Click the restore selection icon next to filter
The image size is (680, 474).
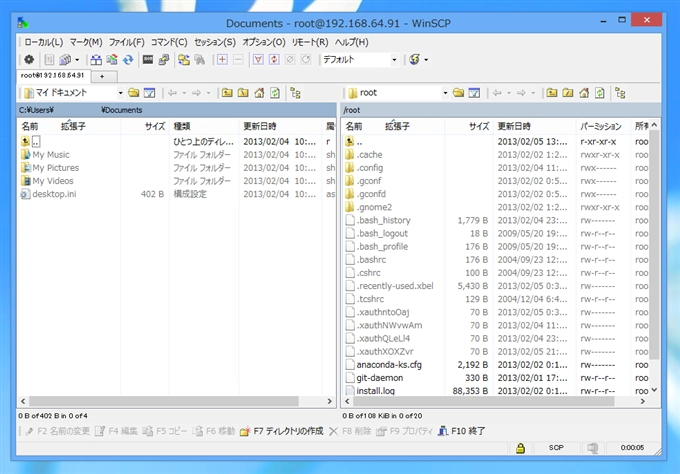pyautogui.click(x=274, y=59)
